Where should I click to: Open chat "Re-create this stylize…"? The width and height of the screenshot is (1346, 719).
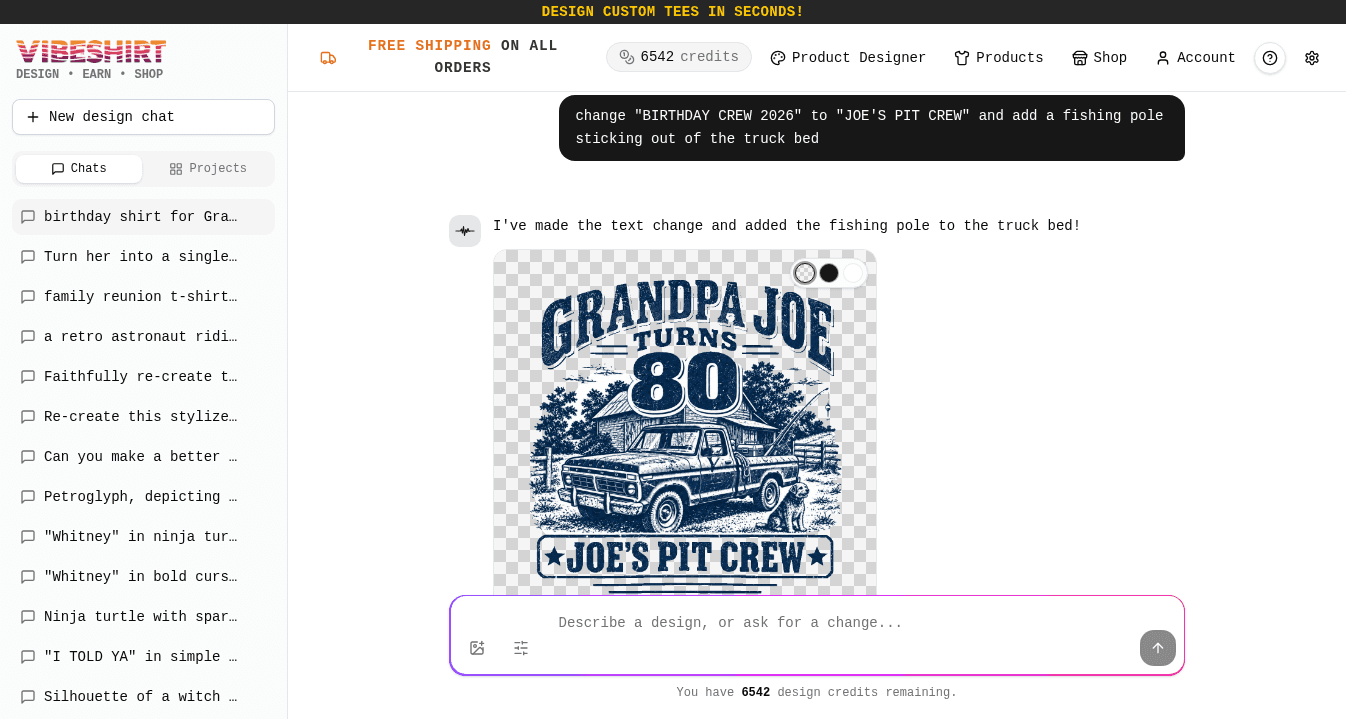(143, 417)
